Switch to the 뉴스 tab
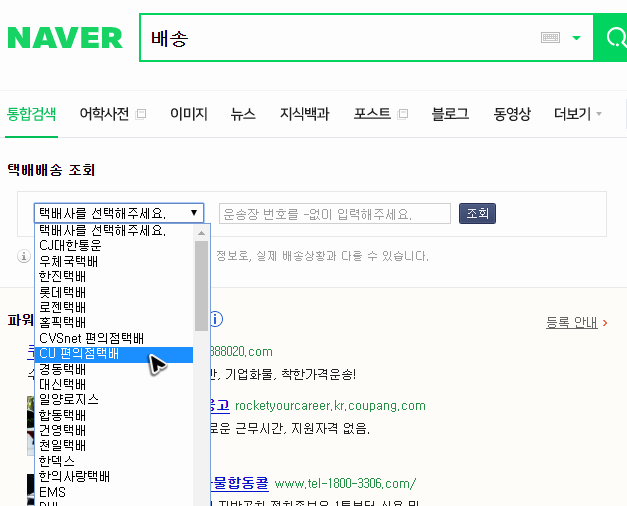Image resolution: width=627 pixels, height=506 pixels. (243, 114)
